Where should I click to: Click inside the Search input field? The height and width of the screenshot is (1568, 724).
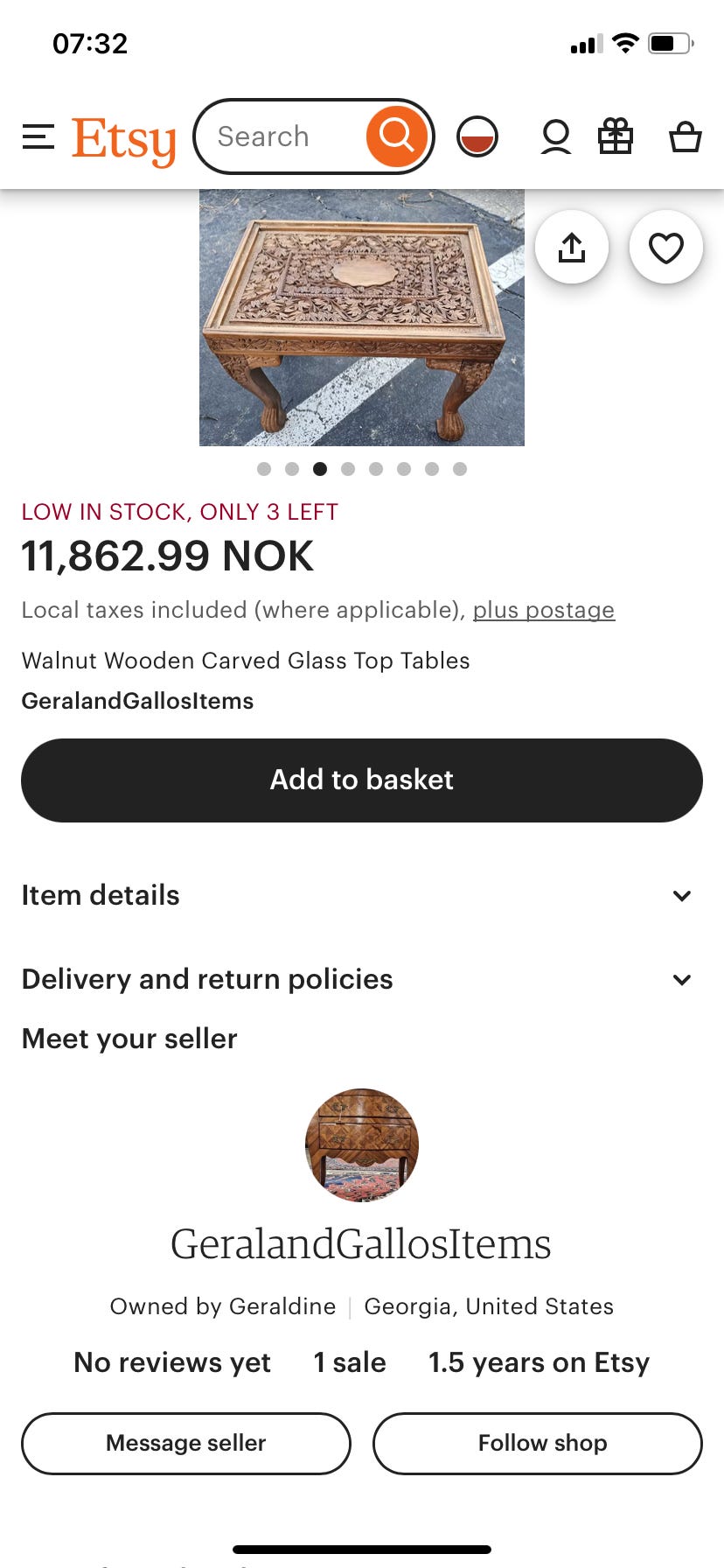coord(278,136)
